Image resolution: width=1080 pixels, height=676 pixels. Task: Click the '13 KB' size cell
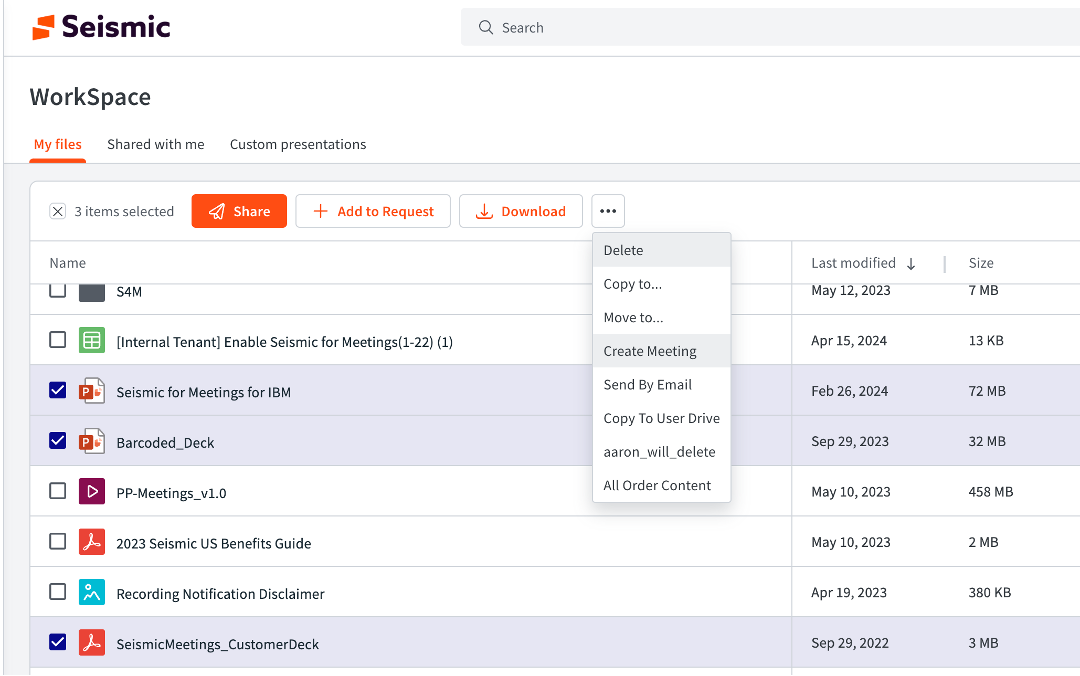(x=986, y=340)
